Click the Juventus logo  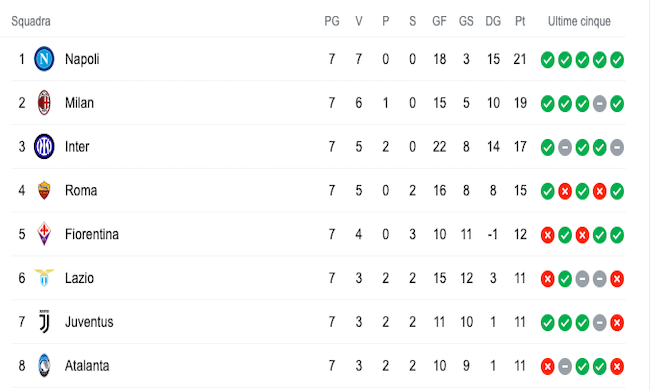point(44,322)
